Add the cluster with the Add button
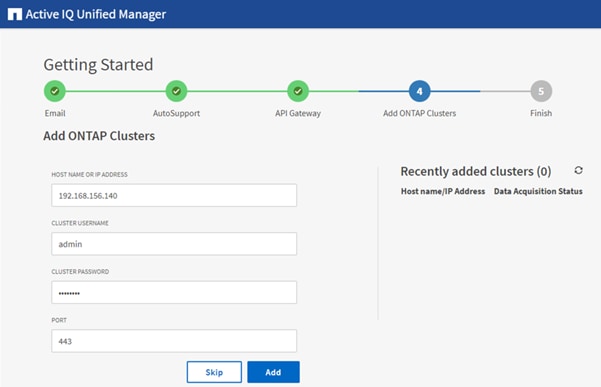 pyautogui.click(x=273, y=372)
